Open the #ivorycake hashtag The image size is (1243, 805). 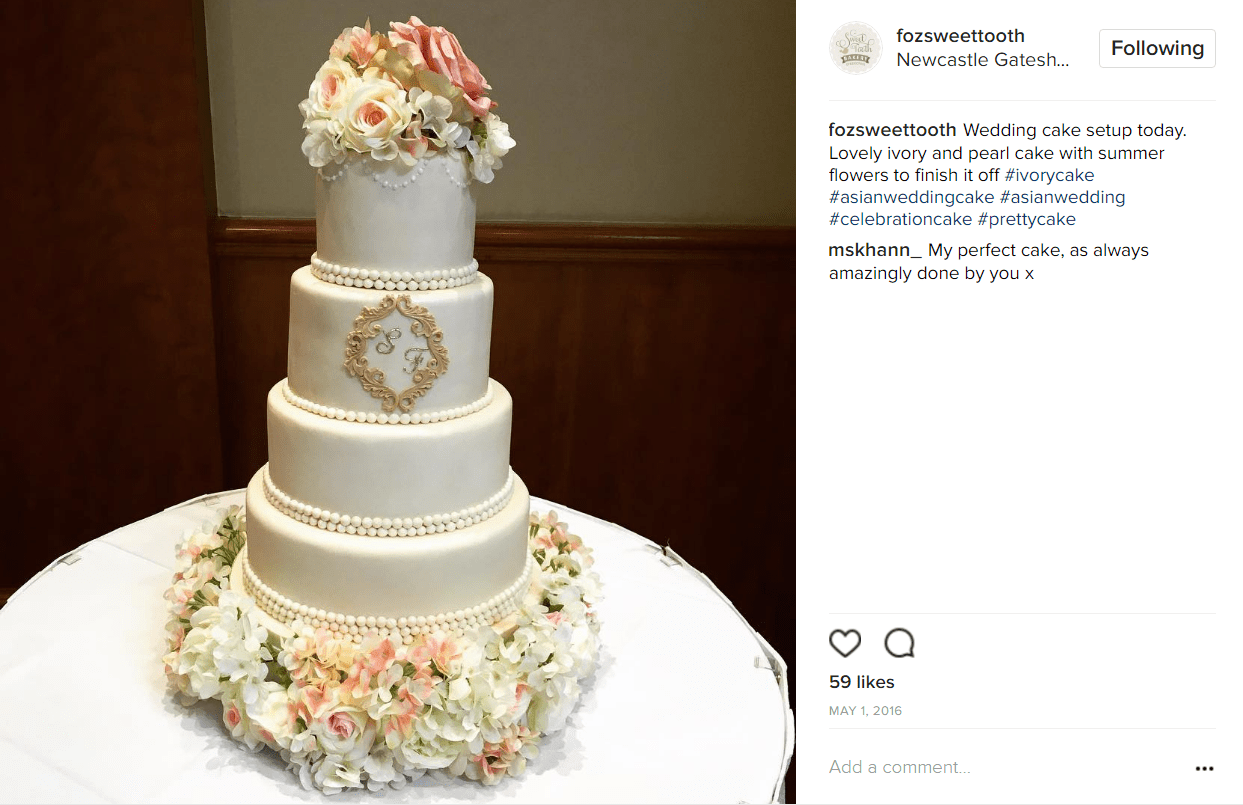[1049, 175]
